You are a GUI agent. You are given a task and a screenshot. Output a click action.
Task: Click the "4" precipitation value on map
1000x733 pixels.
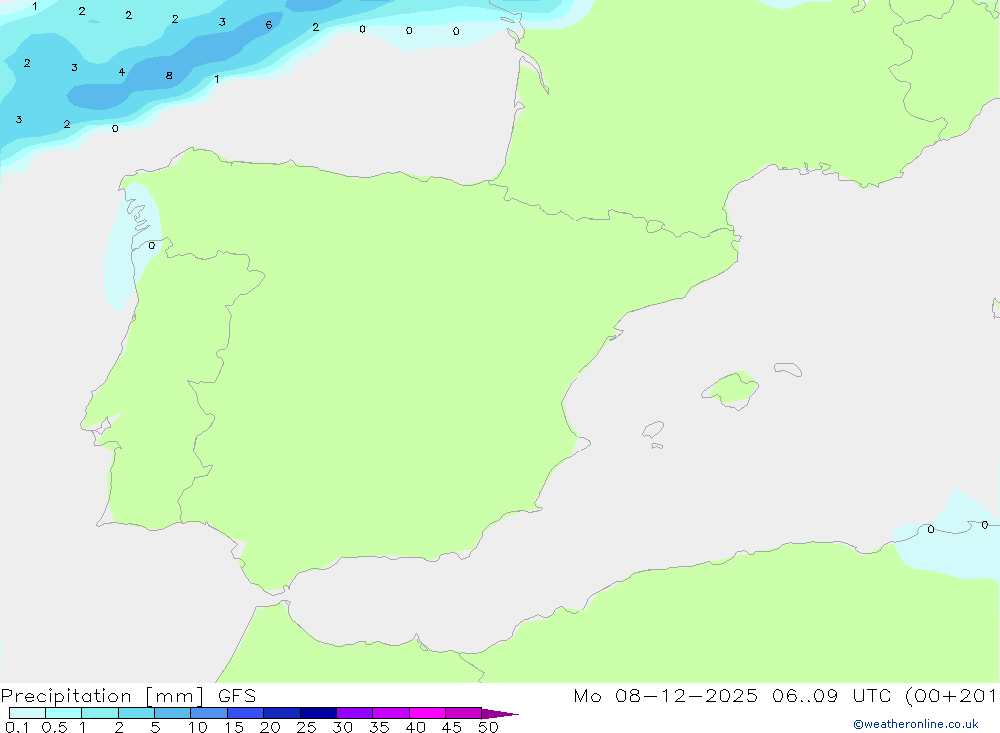point(122,72)
